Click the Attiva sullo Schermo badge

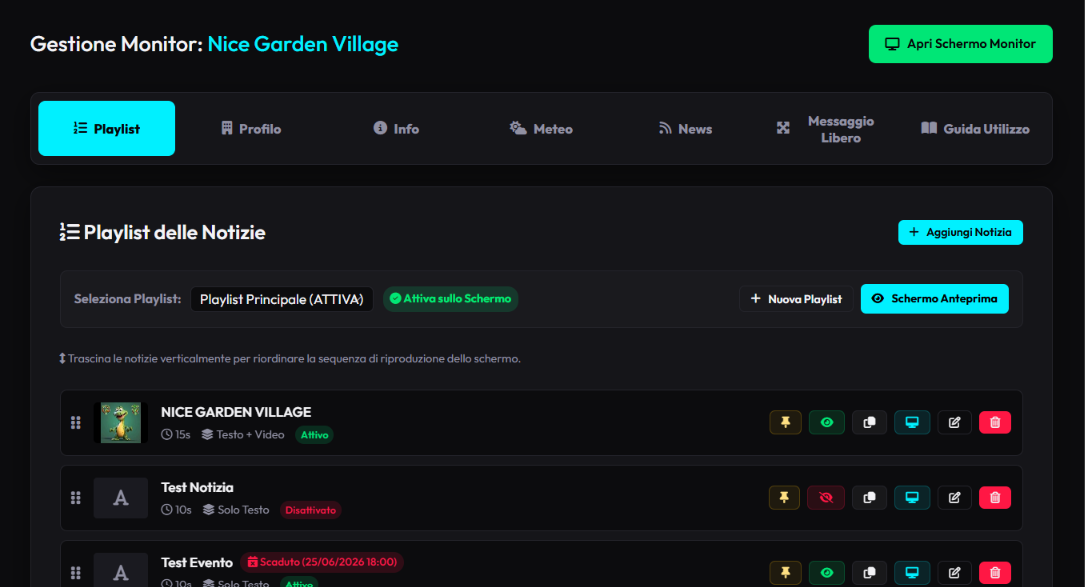[450, 299]
